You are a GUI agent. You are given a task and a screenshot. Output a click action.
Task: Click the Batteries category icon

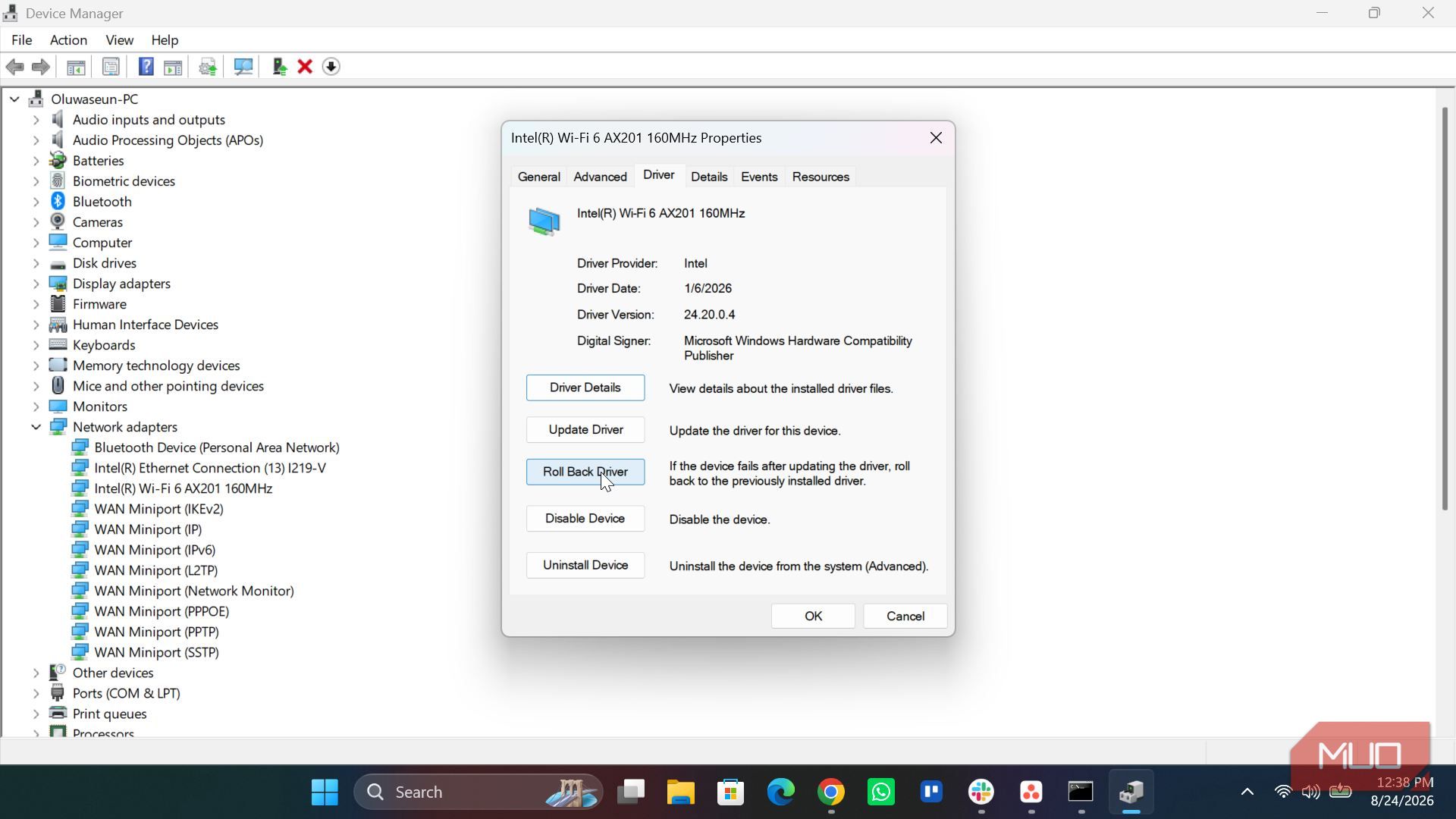[58, 160]
